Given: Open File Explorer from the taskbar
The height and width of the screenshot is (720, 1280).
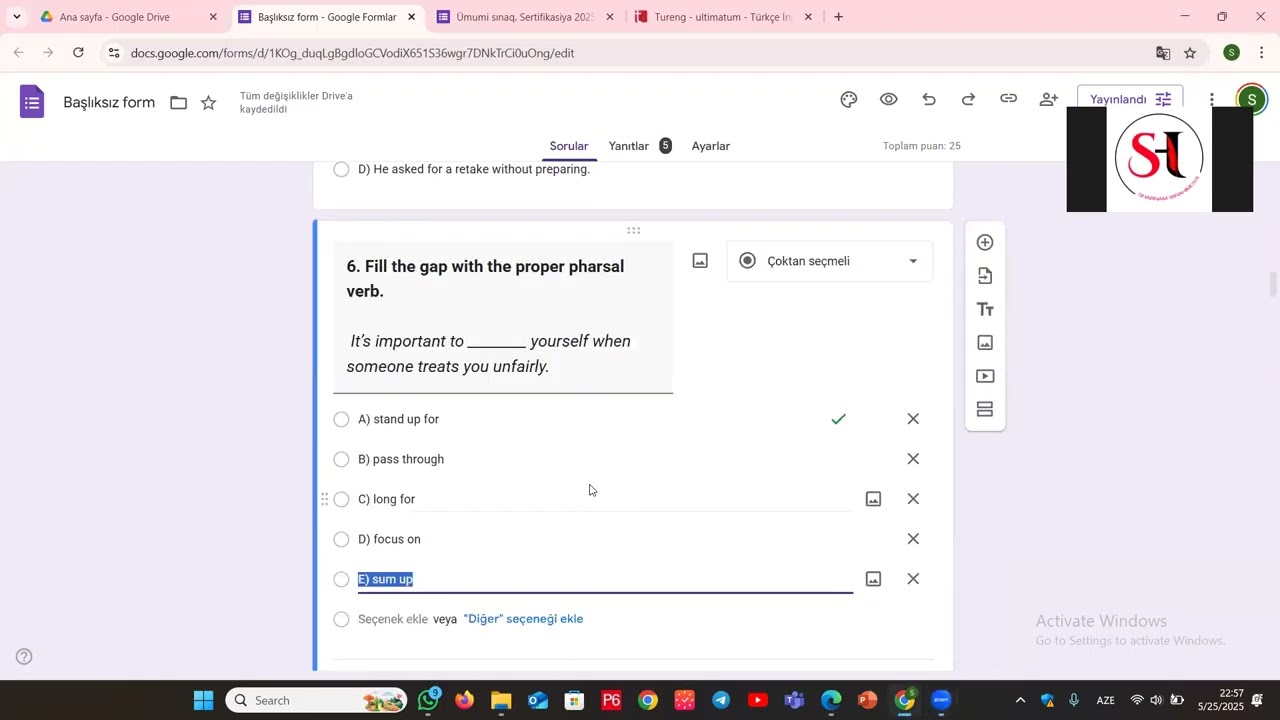Looking at the screenshot, I should 501,700.
